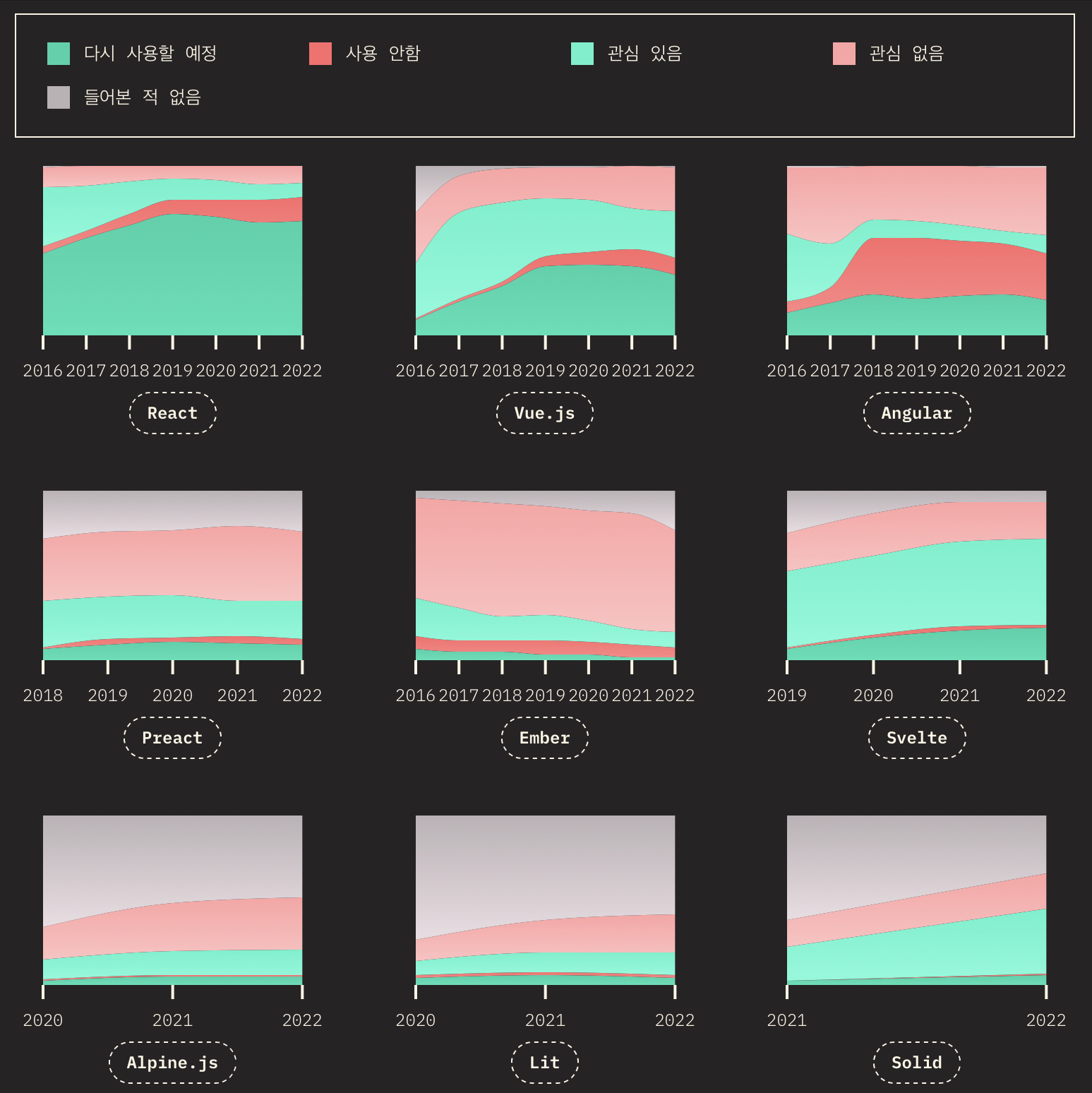Open the Solid area chart
The image size is (1092, 1093).
pyautogui.click(x=917, y=900)
